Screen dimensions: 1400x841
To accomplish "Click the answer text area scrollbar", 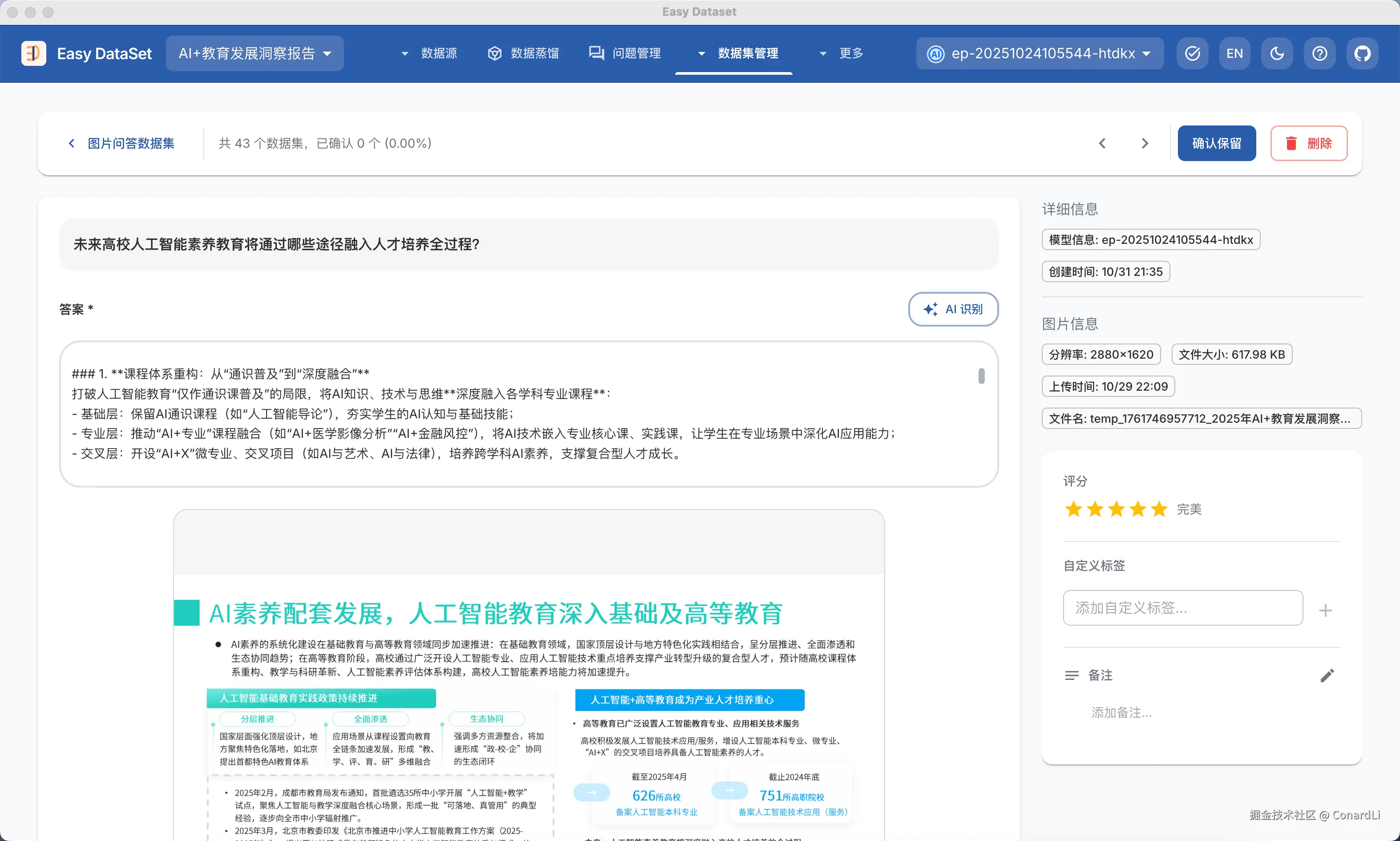I will coord(981,376).
